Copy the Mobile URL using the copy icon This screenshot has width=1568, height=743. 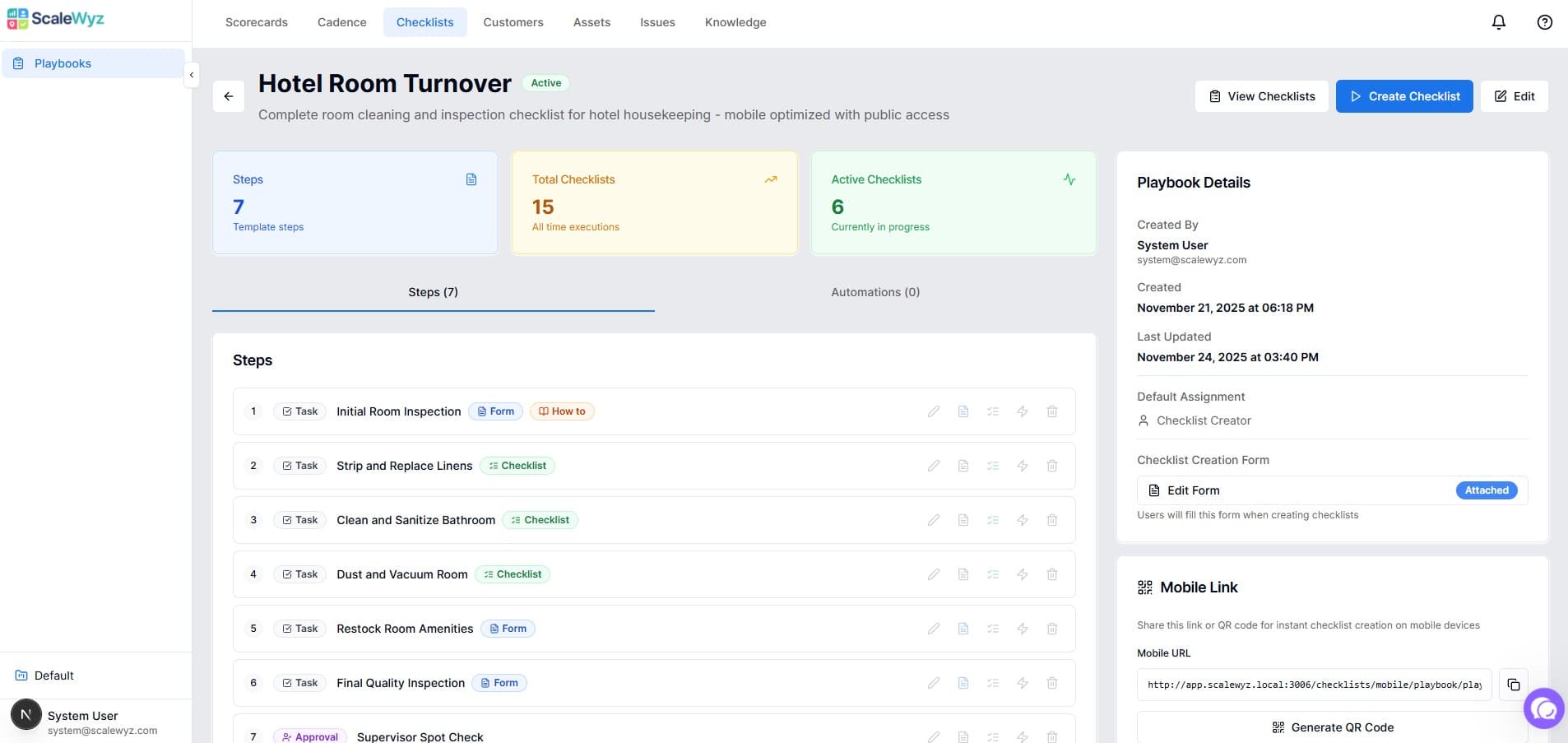click(x=1515, y=684)
